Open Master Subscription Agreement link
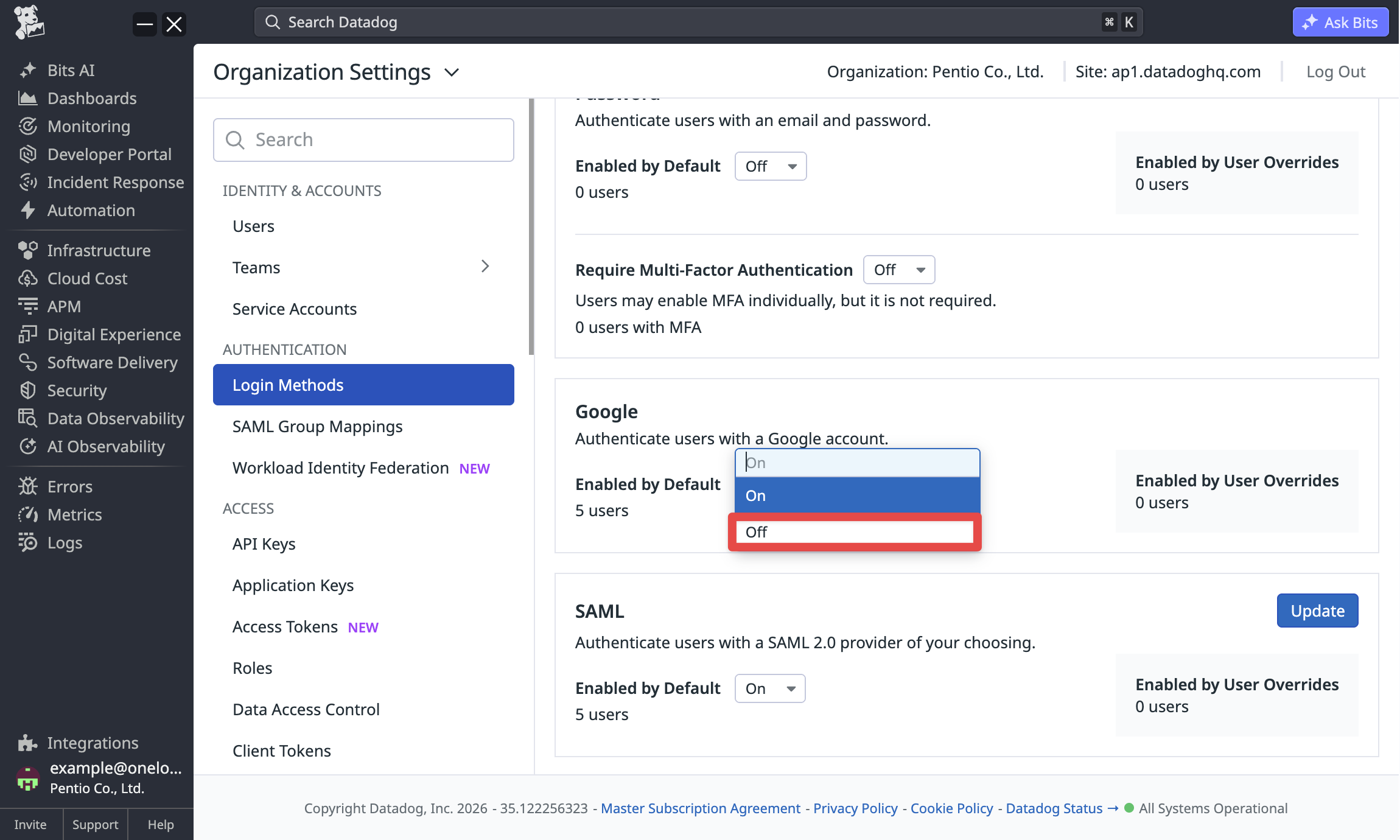This screenshot has height=840, width=1400. point(700,808)
